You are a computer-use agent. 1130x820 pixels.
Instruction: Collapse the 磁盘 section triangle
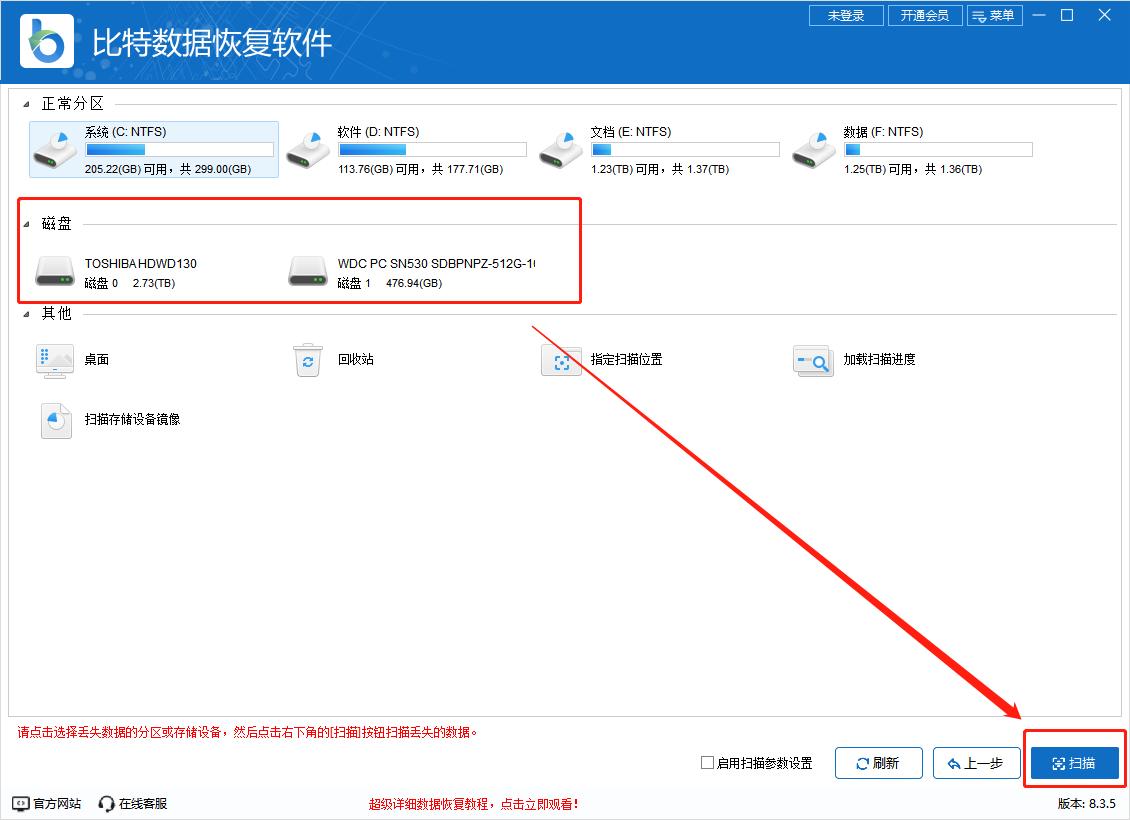(x=27, y=224)
